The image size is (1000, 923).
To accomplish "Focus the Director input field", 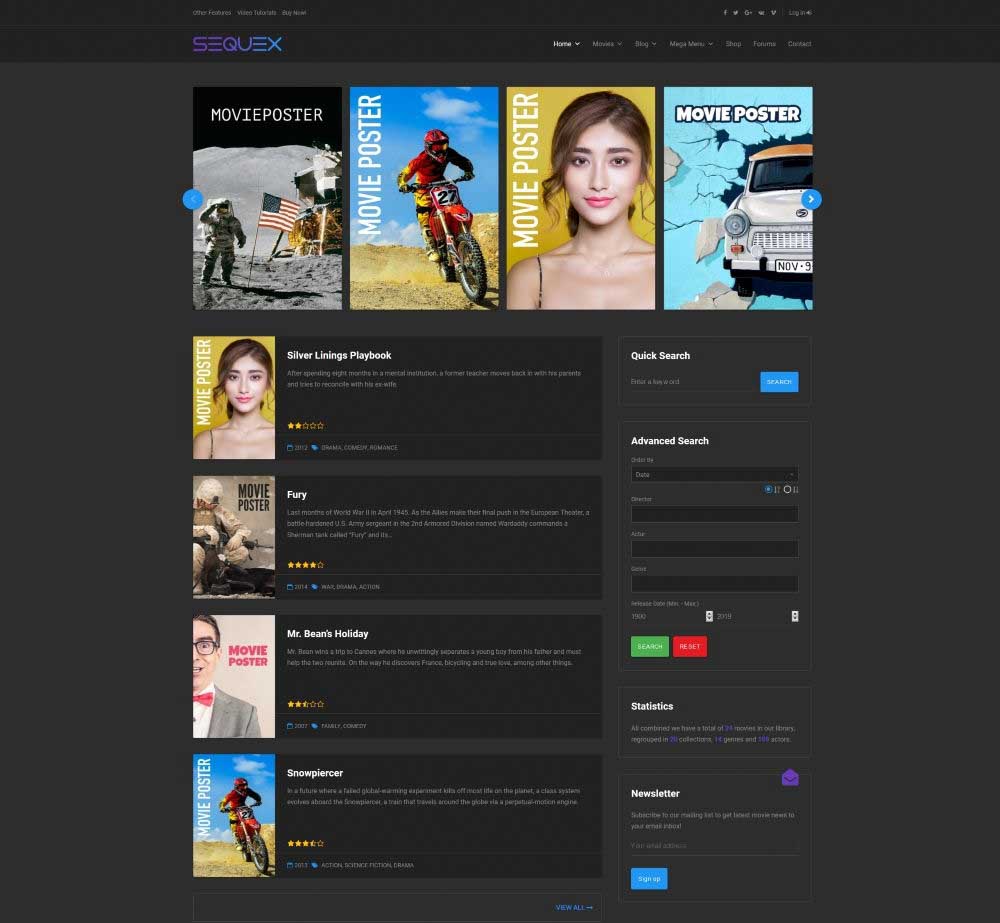I will 714,514.
